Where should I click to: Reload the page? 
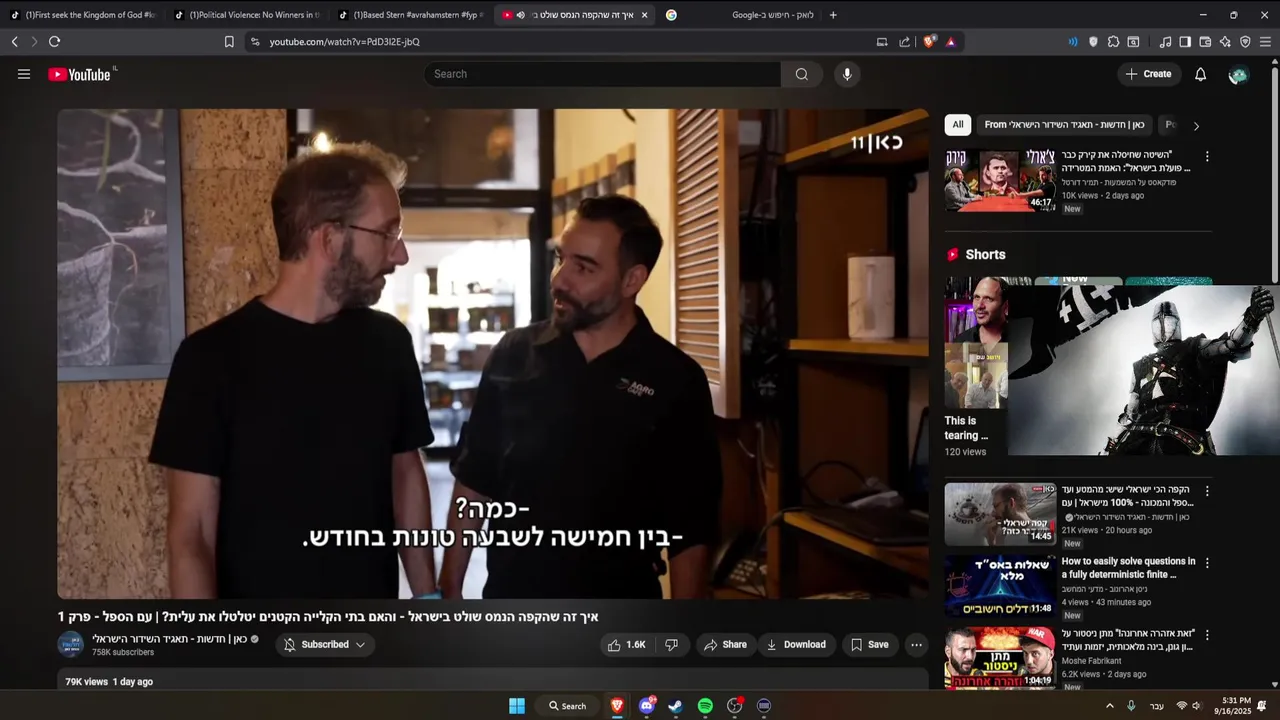(x=54, y=42)
